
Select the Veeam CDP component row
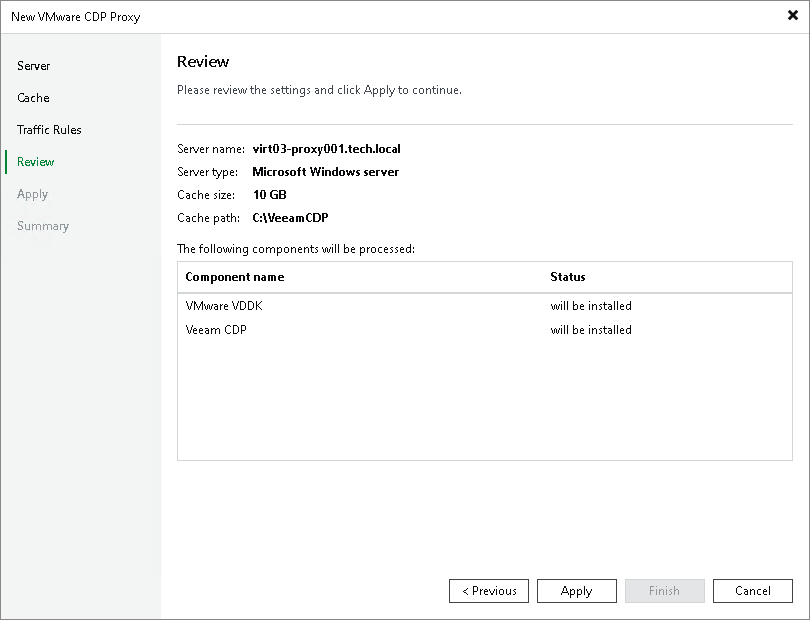tap(485, 330)
